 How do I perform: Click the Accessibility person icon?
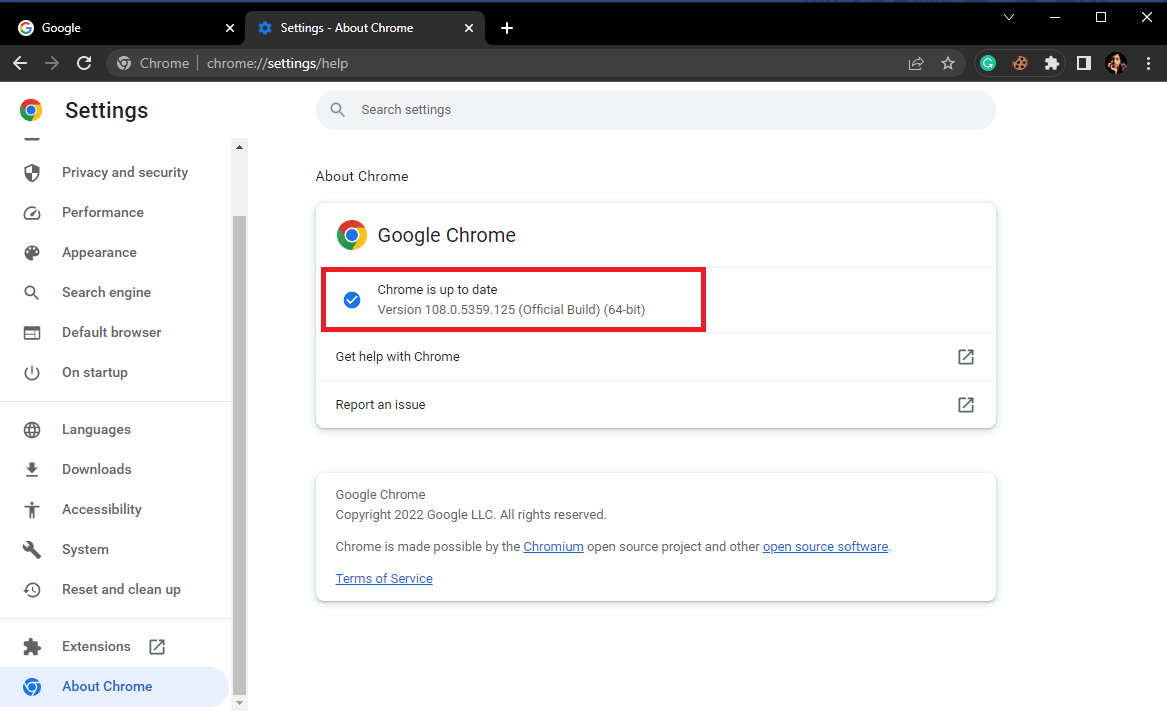(x=32, y=509)
